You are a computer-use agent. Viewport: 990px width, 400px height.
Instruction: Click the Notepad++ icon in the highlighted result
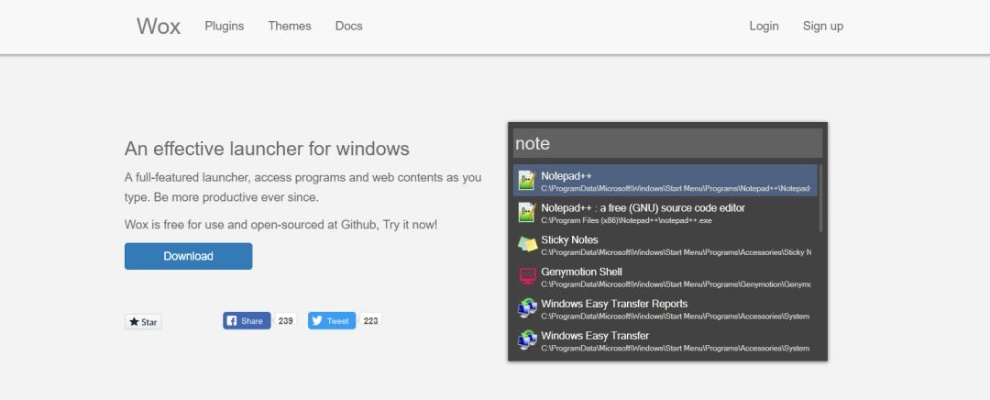click(527, 180)
